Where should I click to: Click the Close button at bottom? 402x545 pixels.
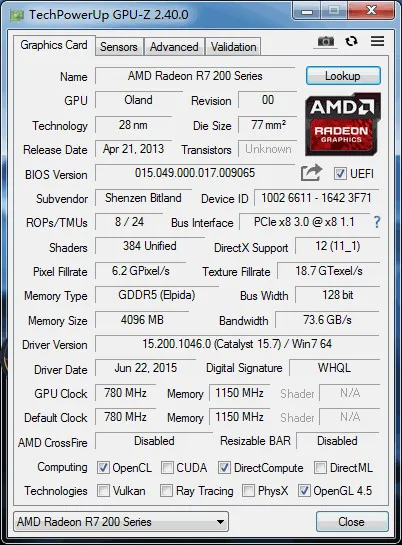[x=352, y=521]
